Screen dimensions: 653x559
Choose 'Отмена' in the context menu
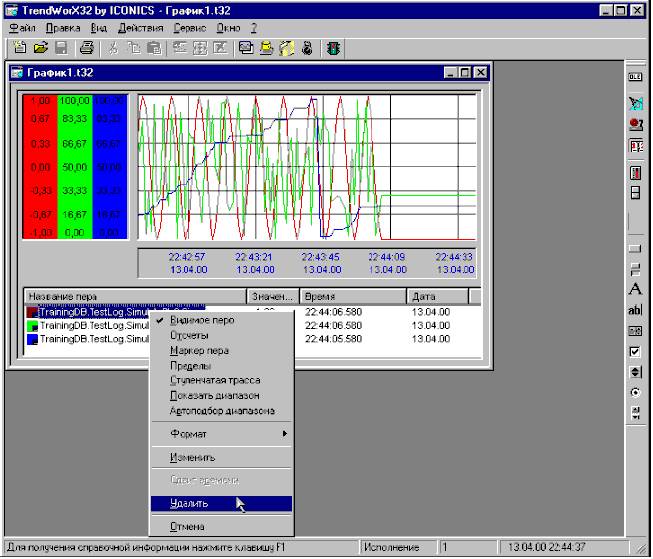[x=221, y=527]
